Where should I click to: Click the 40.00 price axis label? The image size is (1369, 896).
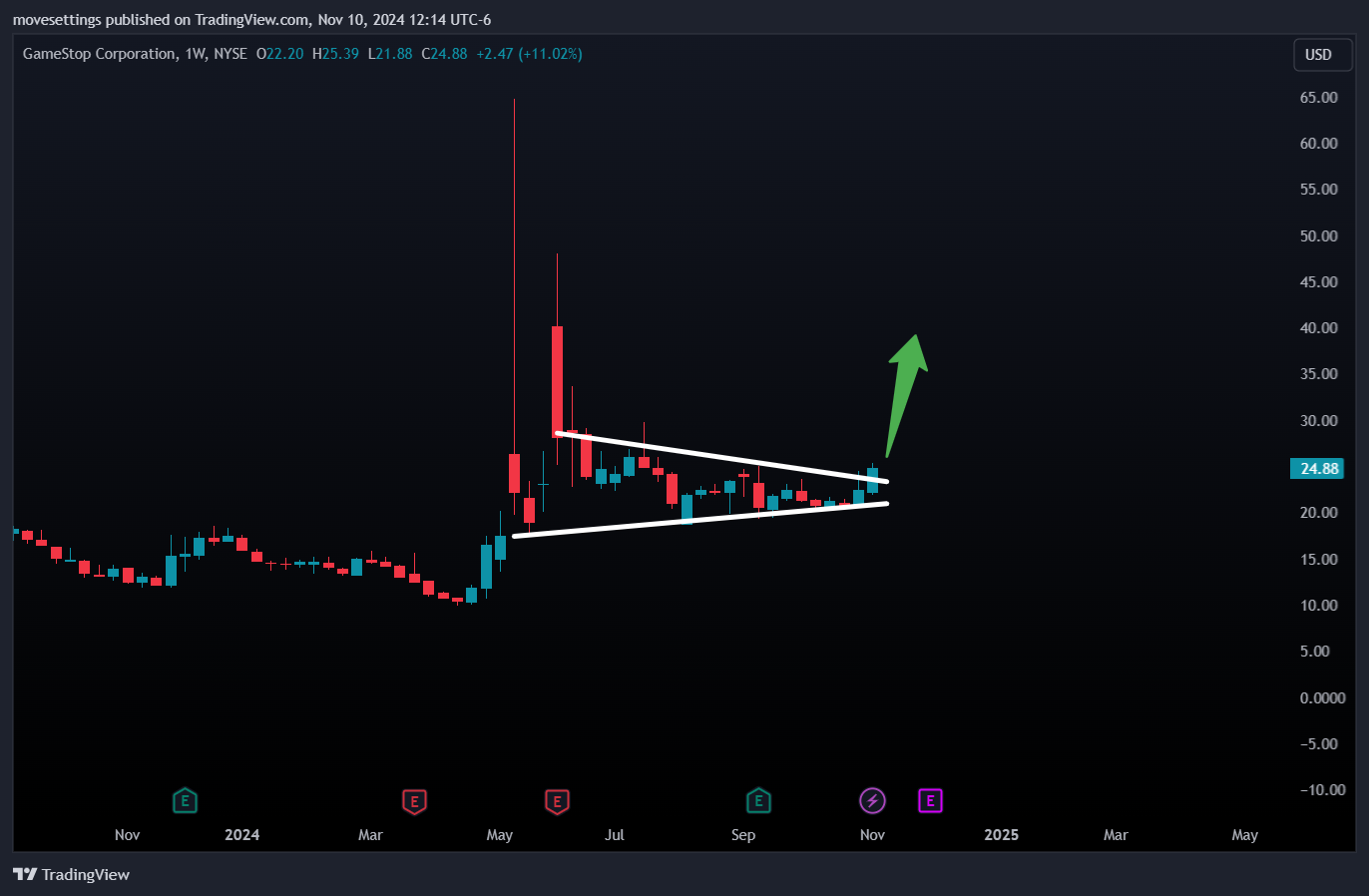pos(1318,327)
